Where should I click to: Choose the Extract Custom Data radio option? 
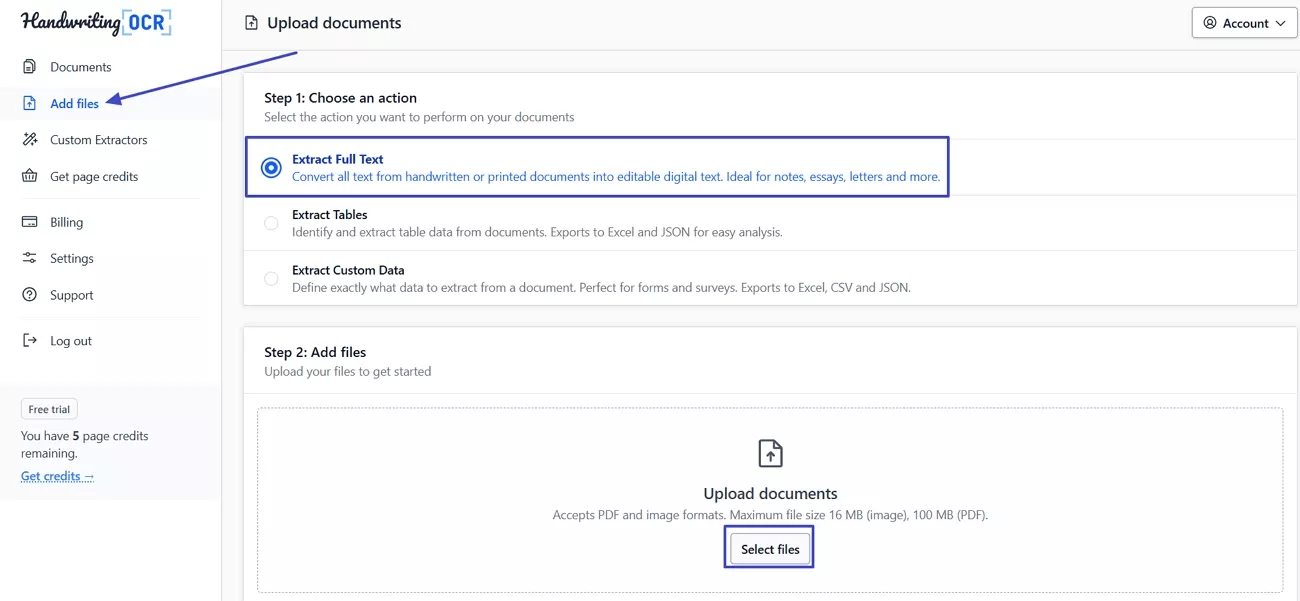point(271,279)
